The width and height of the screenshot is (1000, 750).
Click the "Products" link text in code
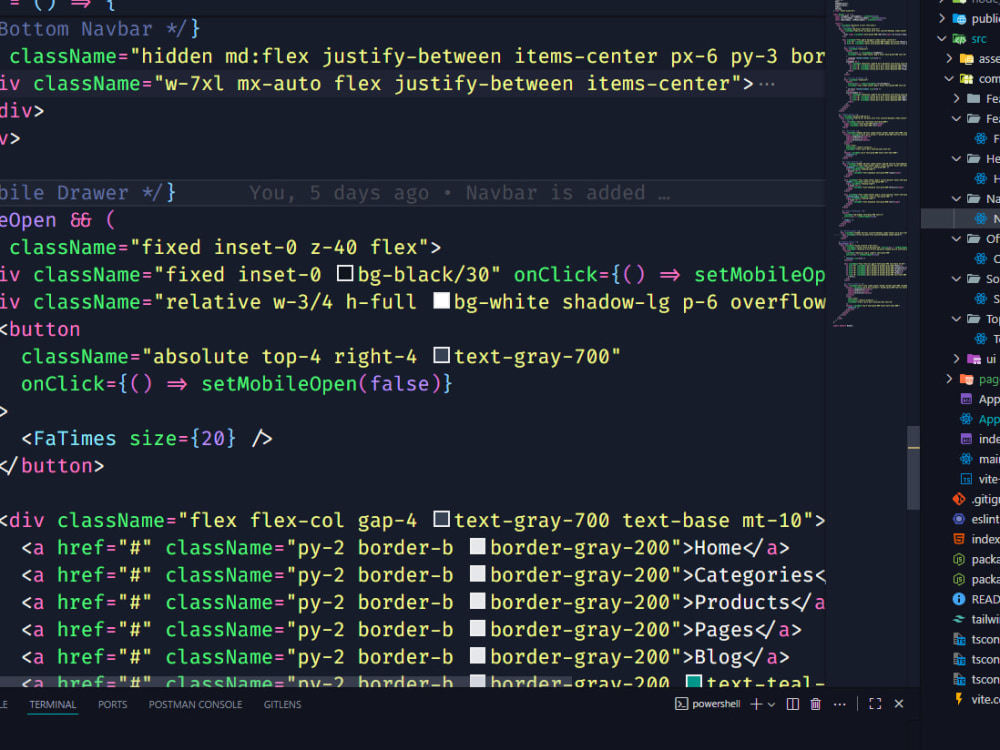[x=742, y=602]
